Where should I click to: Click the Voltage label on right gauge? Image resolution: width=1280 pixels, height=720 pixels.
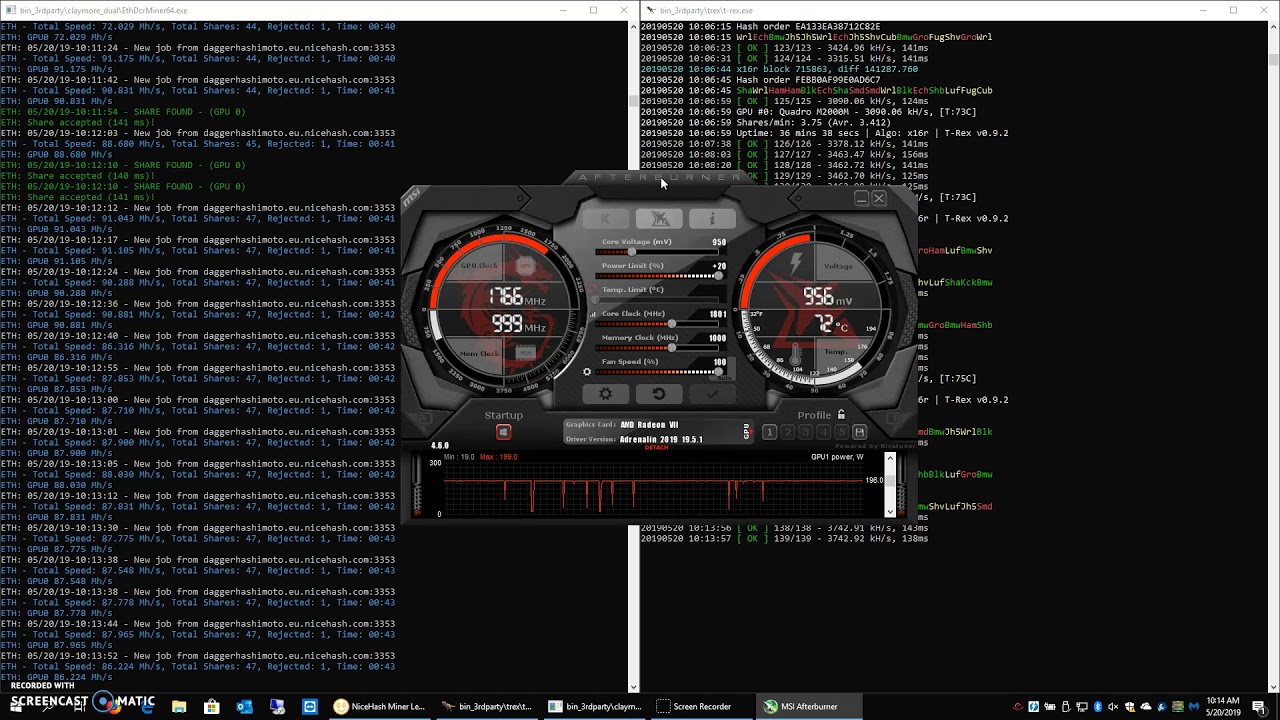click(838, 266)
